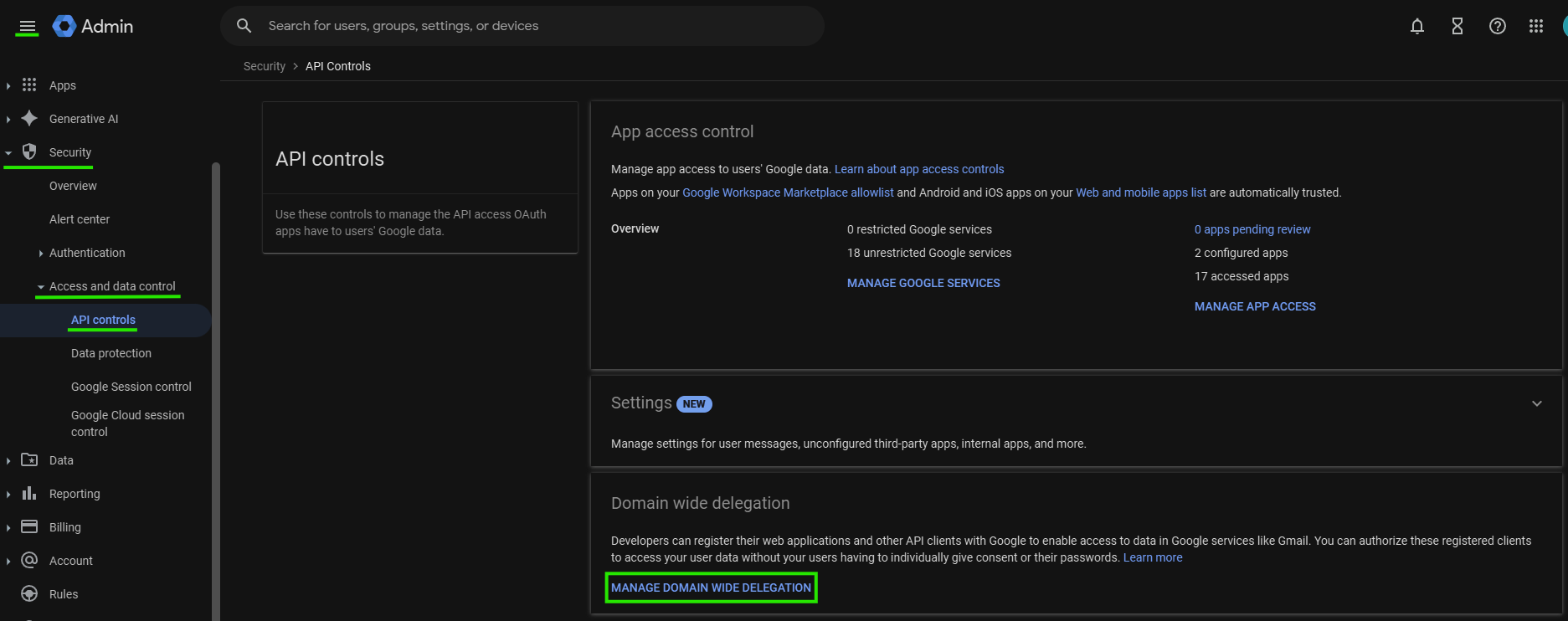The width and height of the screenshot is (1568, 621).
Task: Open Web and mobile apps list link
Action: tap(1141, 192)
